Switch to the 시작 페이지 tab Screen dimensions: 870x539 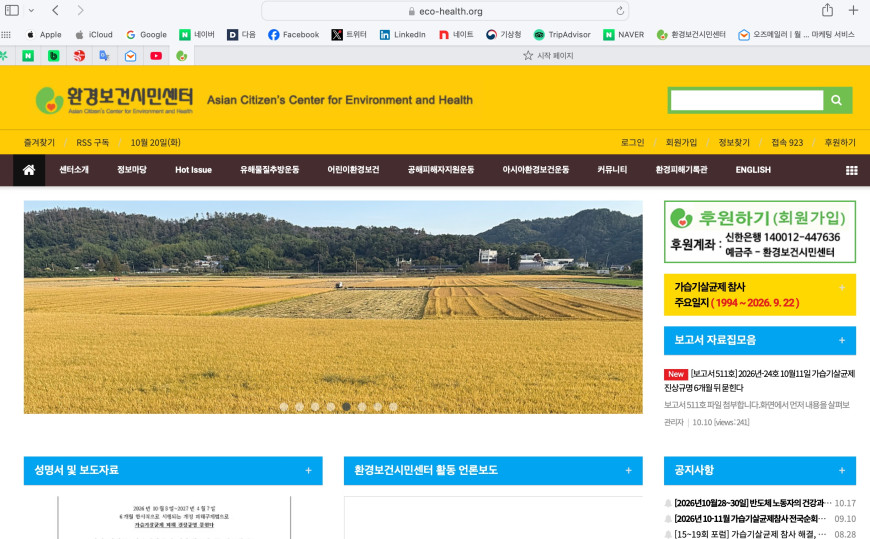click(548, 56)
